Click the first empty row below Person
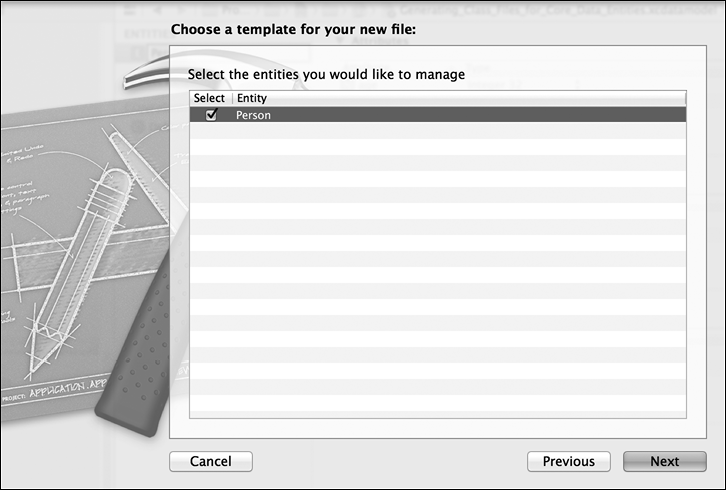This screenshot has width=727, height=490. coord(437,131)
